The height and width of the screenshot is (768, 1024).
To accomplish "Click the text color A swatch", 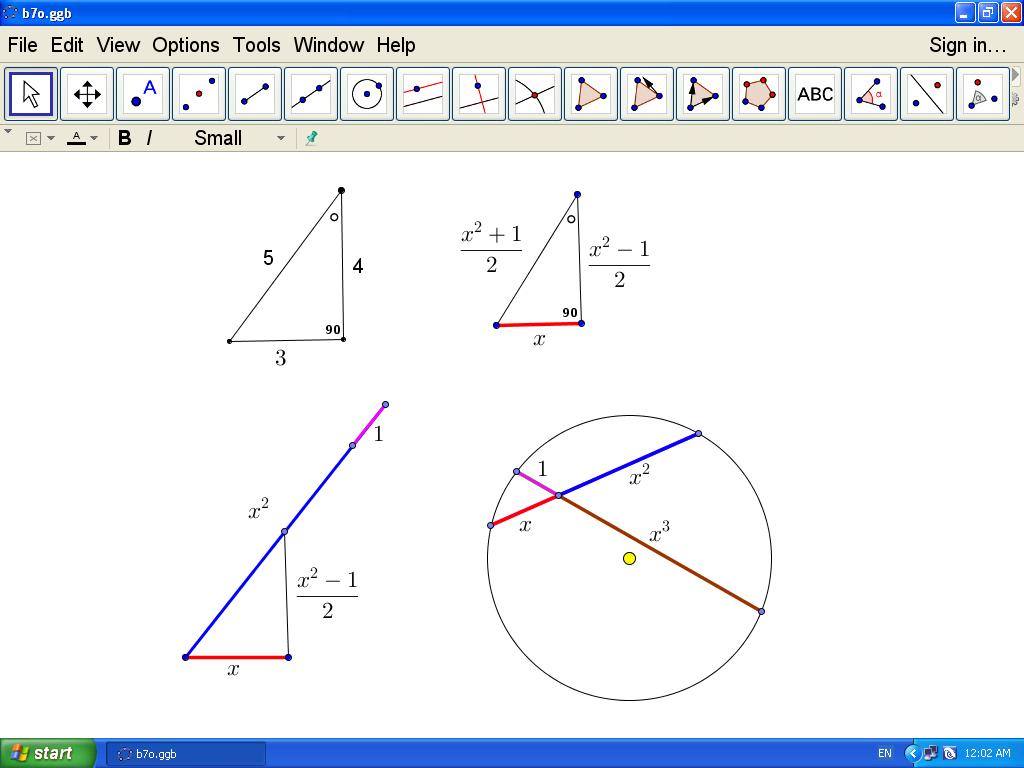I will pos(76,138).
